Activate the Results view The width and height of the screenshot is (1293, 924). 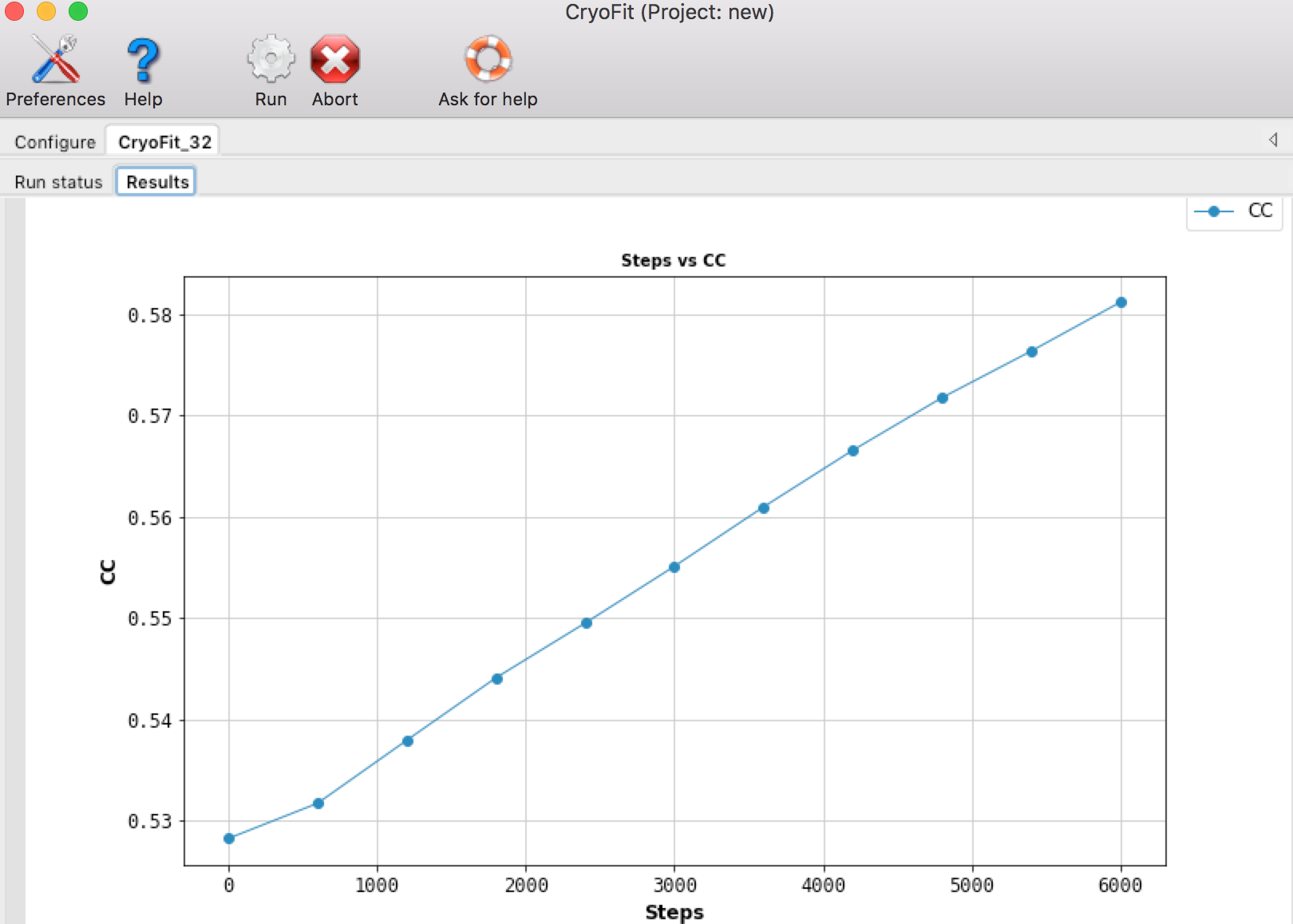156,181
